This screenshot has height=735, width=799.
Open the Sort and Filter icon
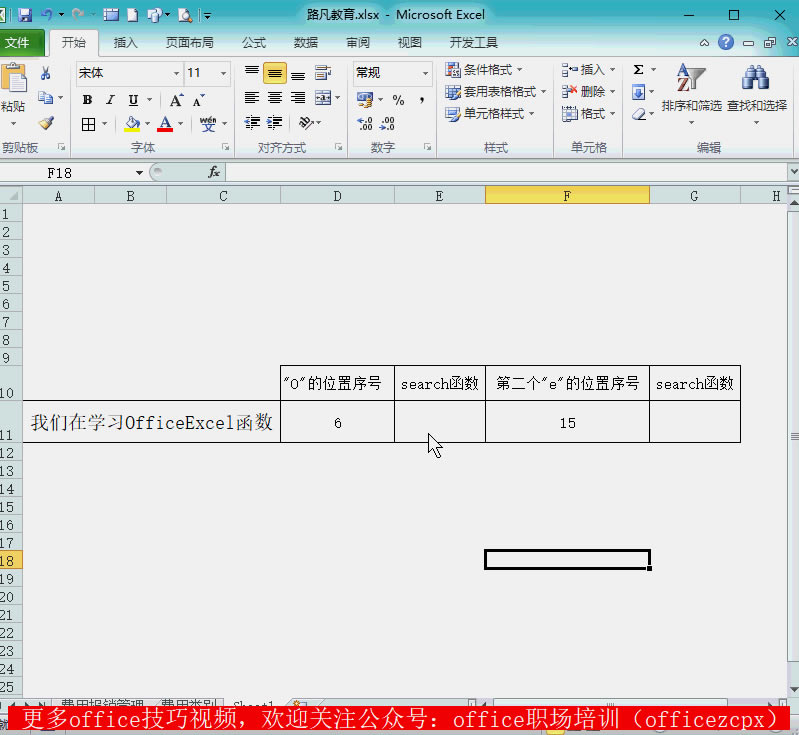click(690, 78)
